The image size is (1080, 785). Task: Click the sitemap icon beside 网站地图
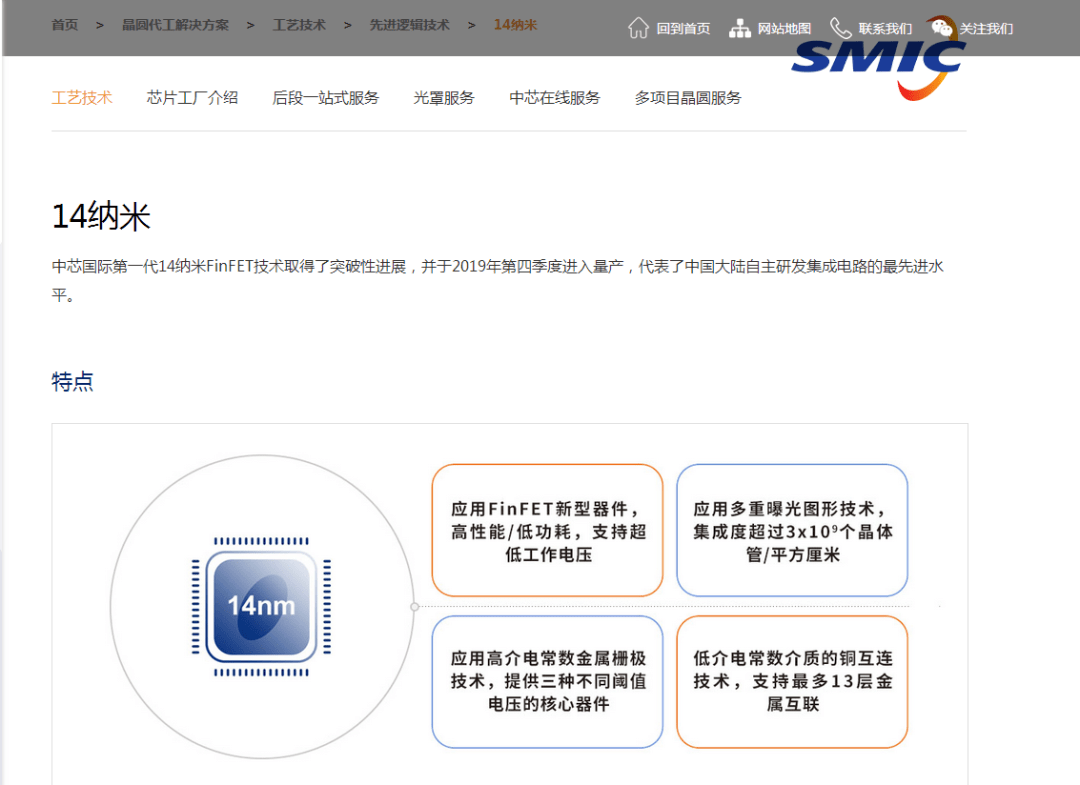point(738,29)
